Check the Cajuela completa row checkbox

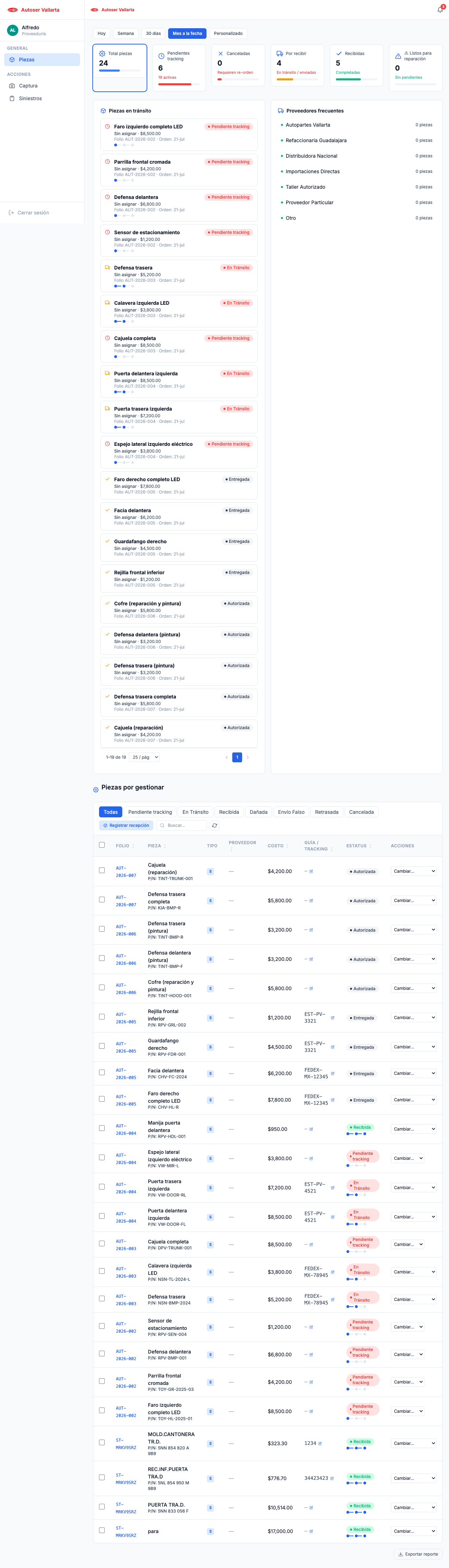(102, 1243)
